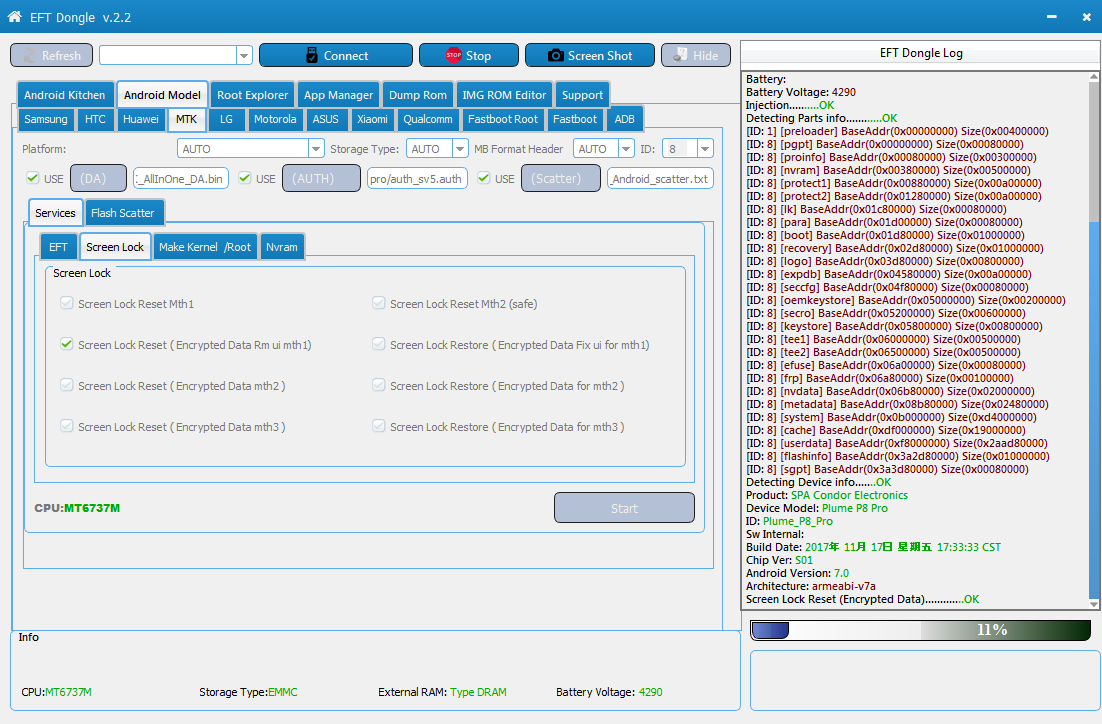Screen dimensions: 1102x724
Task: Select the HTC brand tab
Action: (95, 119)
